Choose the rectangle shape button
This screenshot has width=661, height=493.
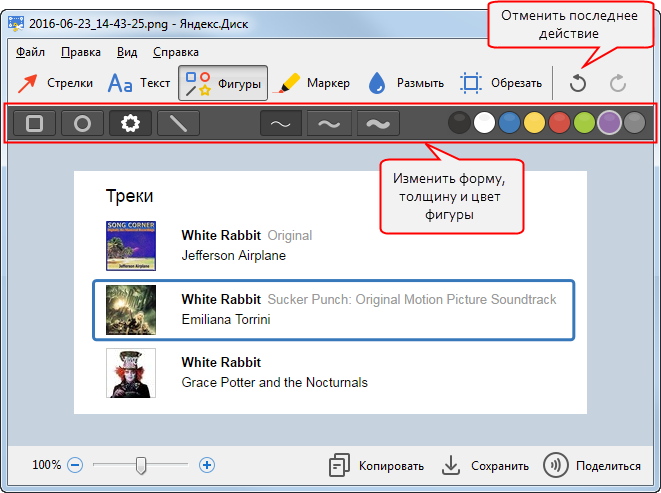tap(35, 123)
